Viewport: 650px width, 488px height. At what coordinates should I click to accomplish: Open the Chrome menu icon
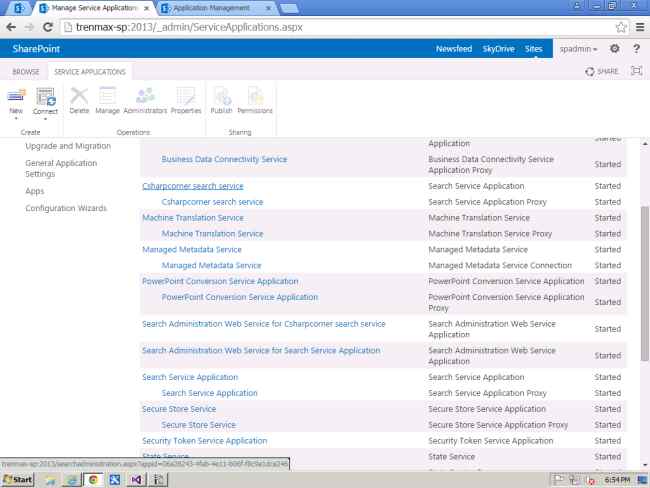pos(640,27)
